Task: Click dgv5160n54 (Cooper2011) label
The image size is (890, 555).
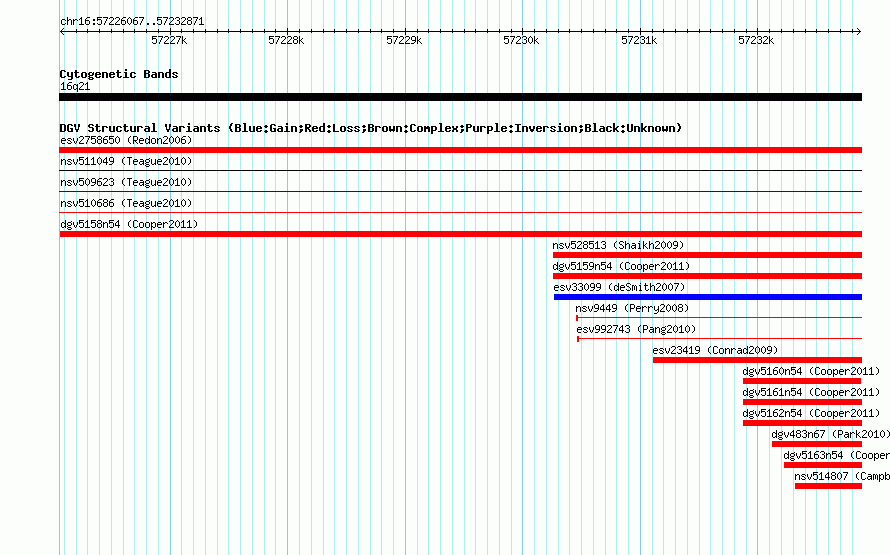Action: coord(811,371)
